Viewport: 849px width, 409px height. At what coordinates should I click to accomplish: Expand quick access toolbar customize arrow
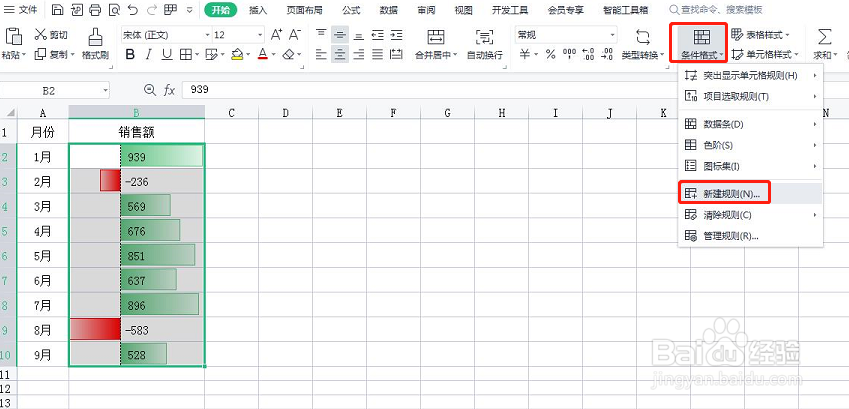pyautogui.click(x=189, y=10)
